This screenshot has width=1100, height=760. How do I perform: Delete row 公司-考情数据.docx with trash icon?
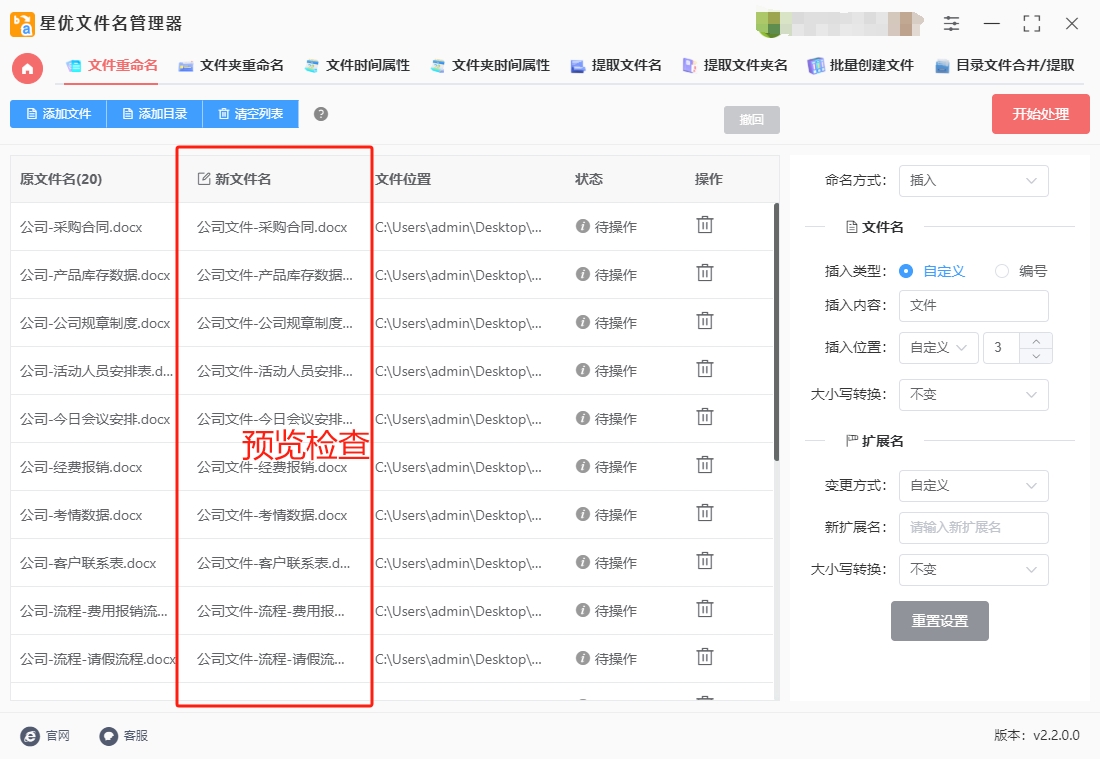tap(704, 513)
